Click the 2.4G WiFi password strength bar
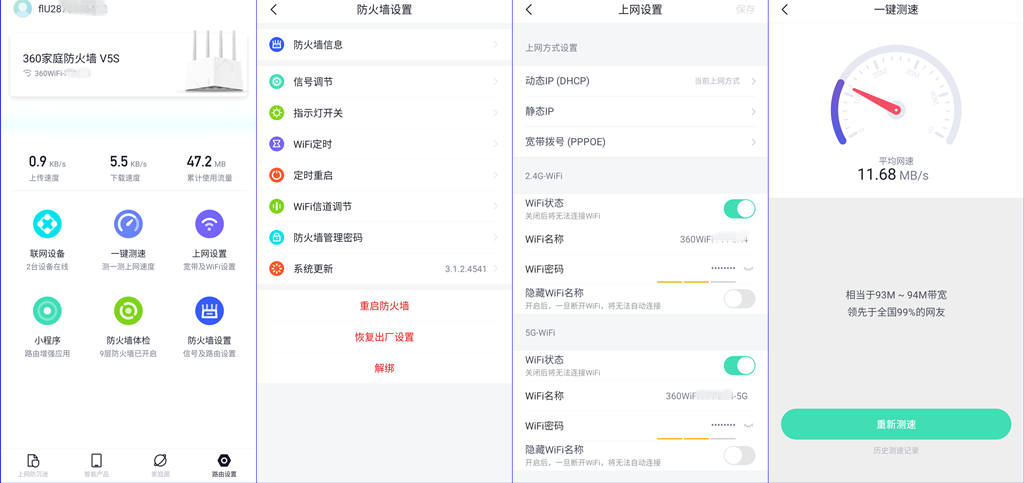This screenshot has height=483, width=1024. tap(696, 281)
